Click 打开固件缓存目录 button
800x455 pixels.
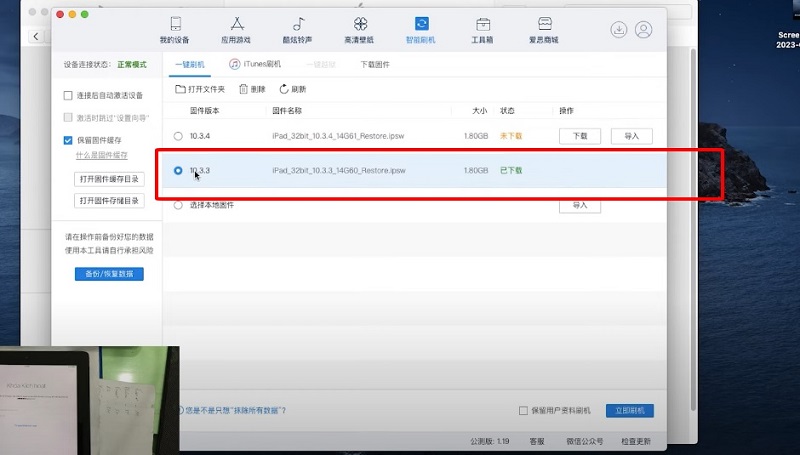(x=109, y=179)
